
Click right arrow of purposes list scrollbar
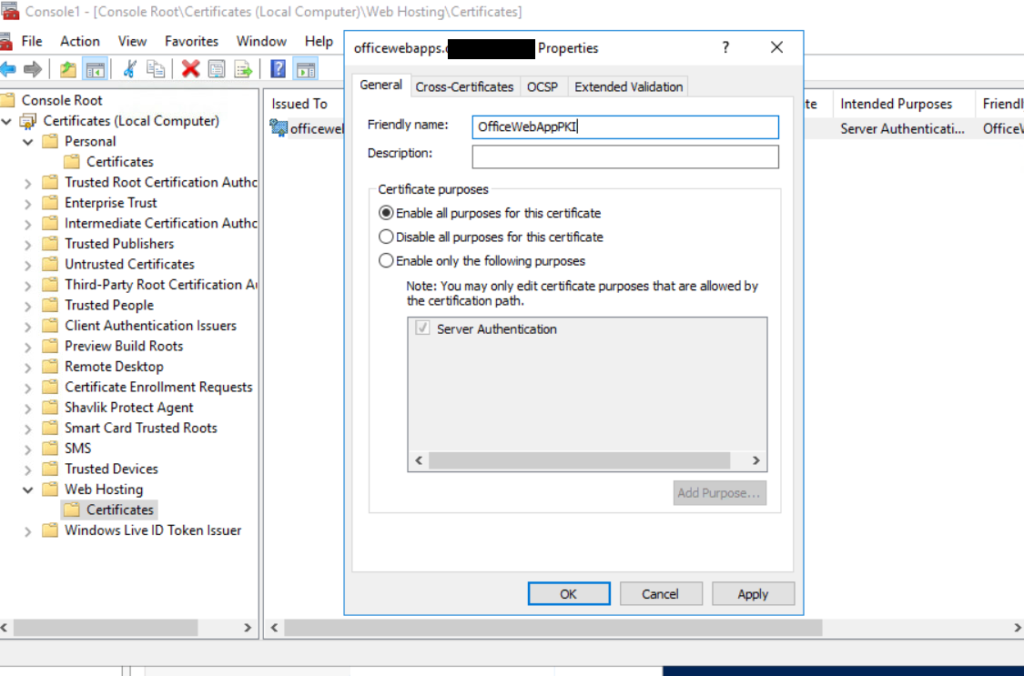(x=756, y=460)
